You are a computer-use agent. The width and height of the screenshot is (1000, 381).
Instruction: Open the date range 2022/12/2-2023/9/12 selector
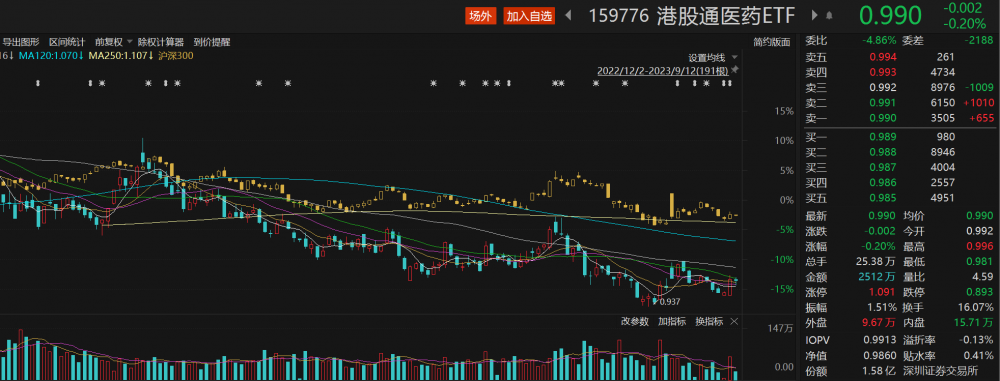click(663, 70)
